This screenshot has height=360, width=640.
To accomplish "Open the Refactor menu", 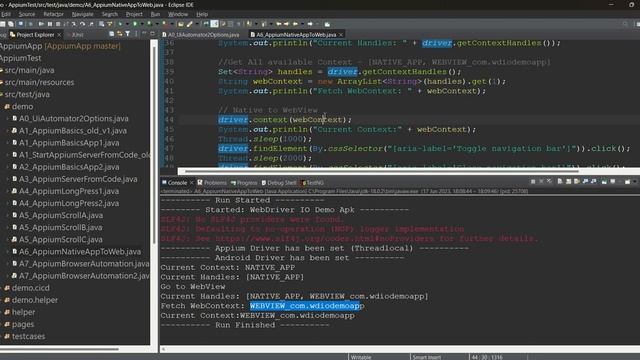I will [53, 14].
